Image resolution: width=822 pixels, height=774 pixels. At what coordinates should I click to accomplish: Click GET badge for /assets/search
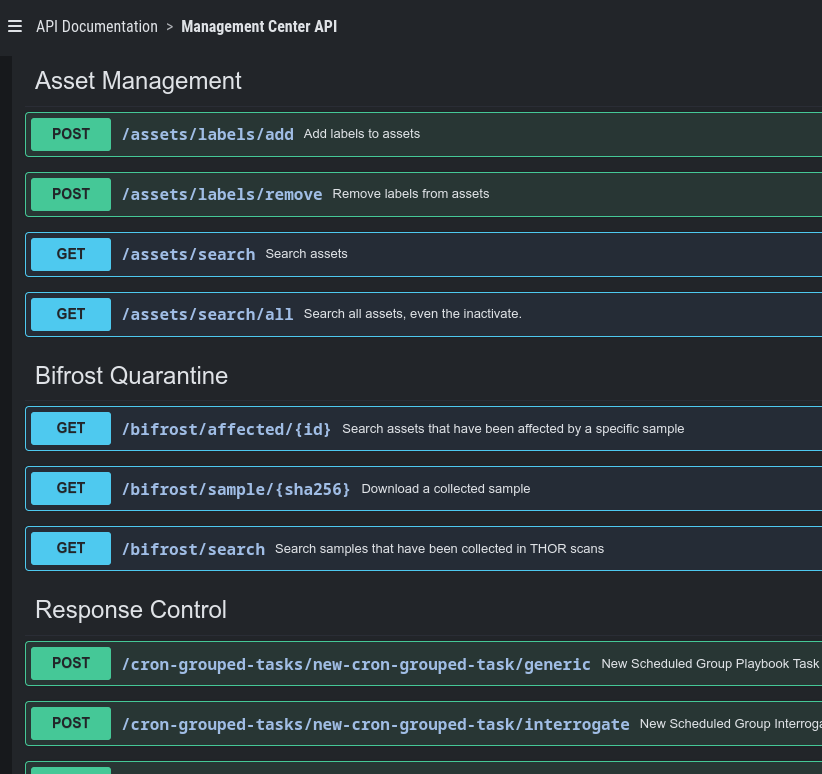click(x=71, y=254)
